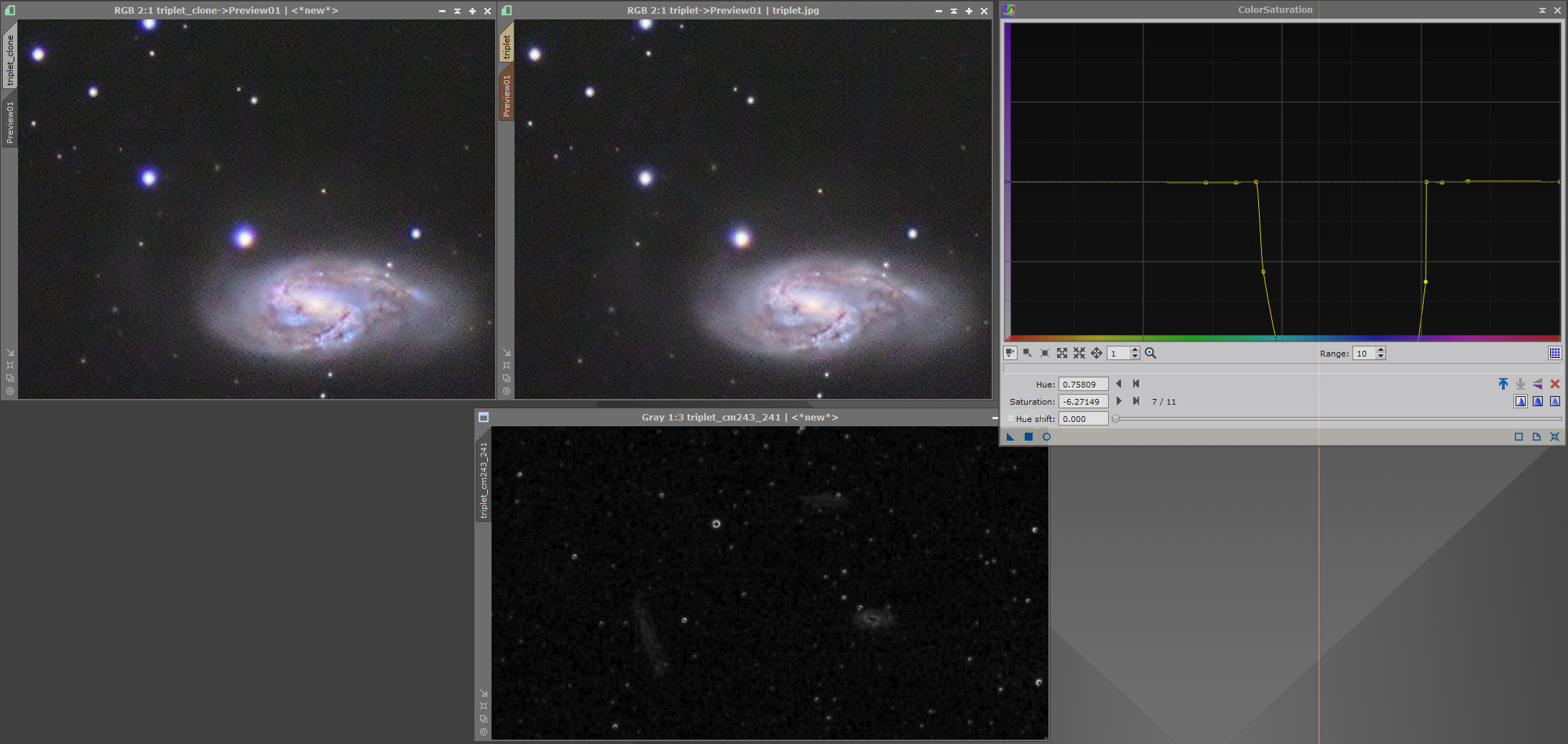Image resolution: width=1568 pixels, height=744 pixels.
Task: Reset the ColorSaturation process
Action: point(1555,437)
